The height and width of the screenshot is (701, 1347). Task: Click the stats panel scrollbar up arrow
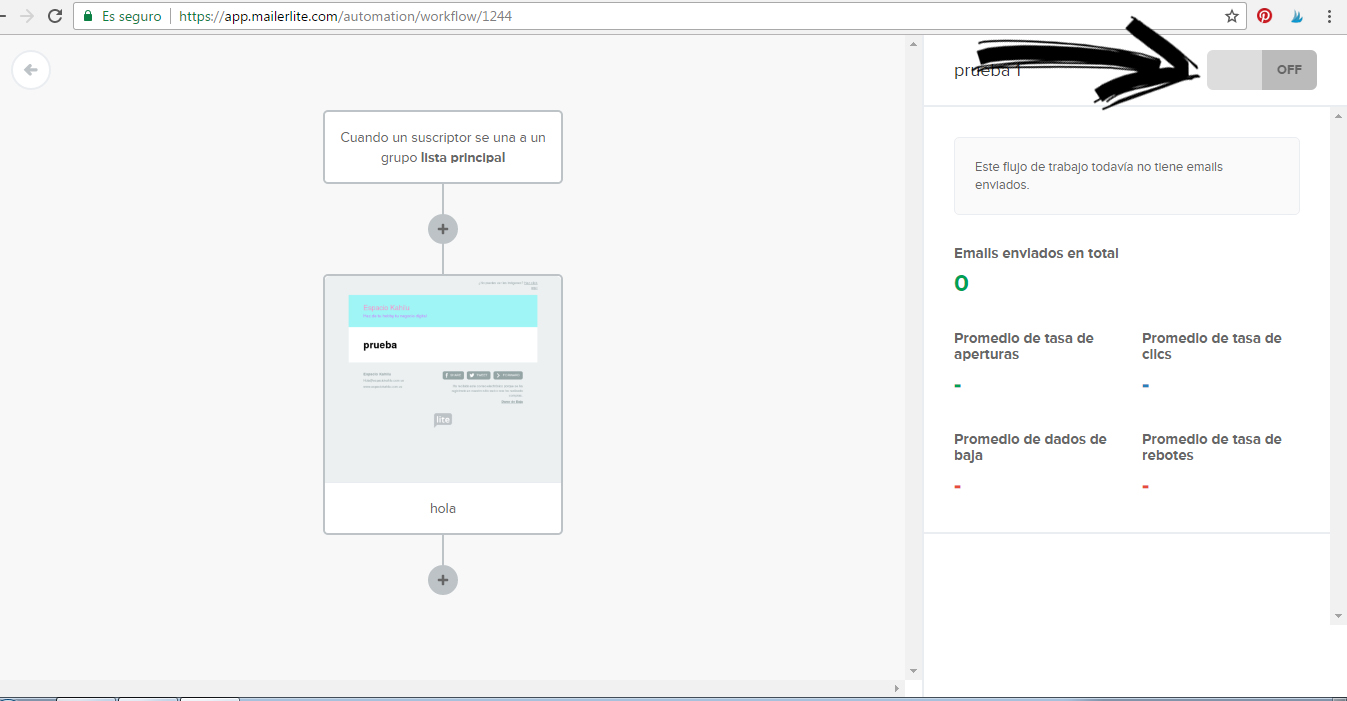(1338, 116)
